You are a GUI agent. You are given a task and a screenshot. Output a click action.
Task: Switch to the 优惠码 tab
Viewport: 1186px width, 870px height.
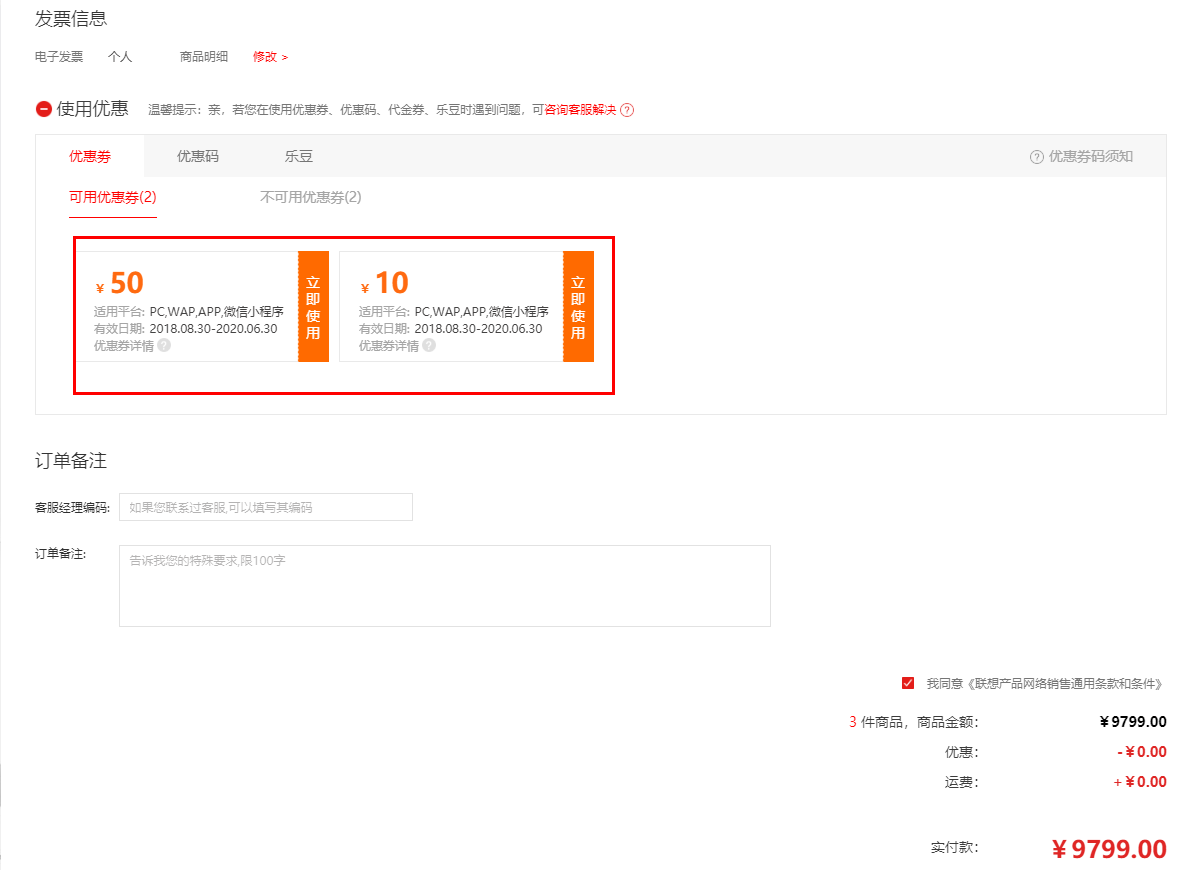[198, 156]
